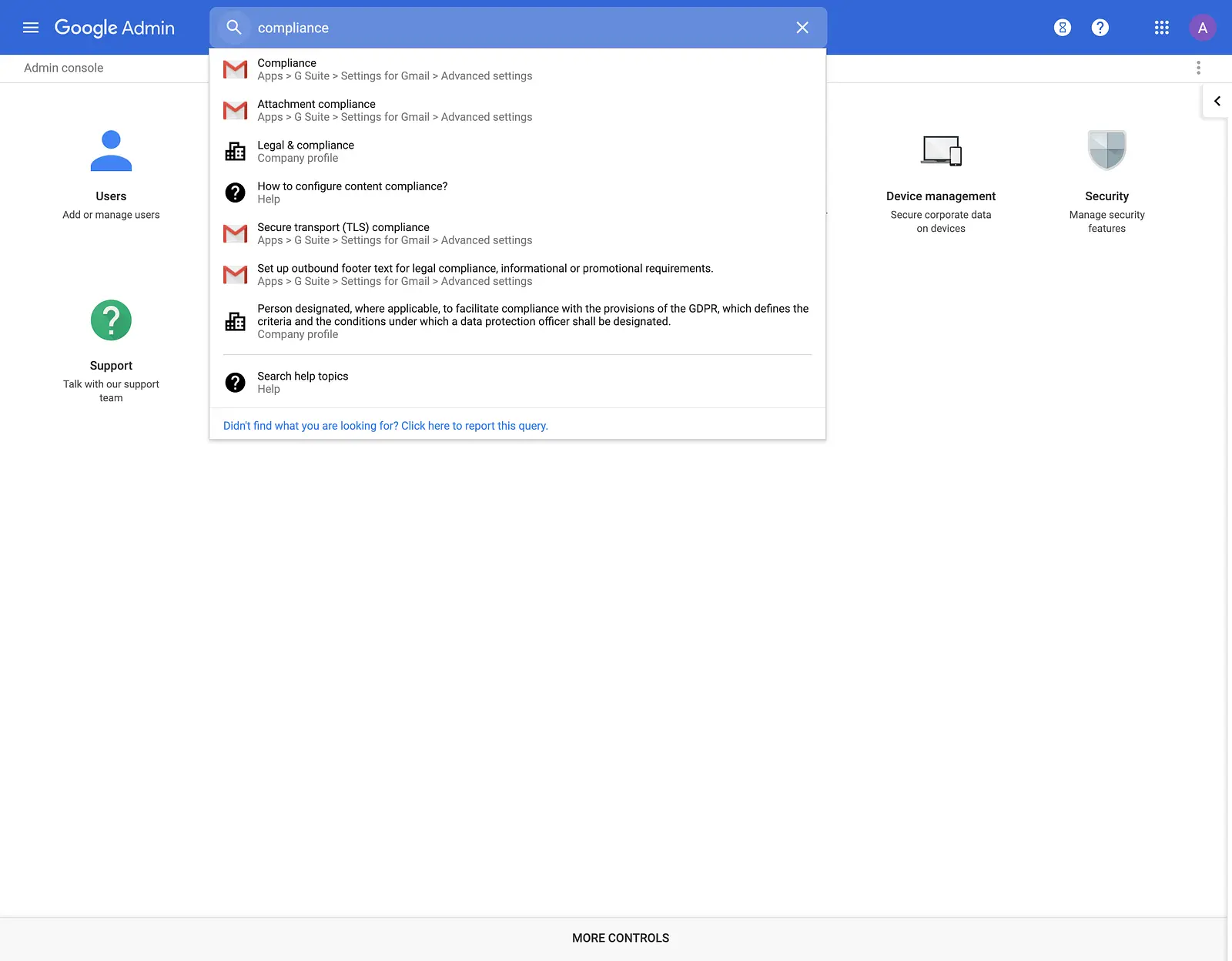Click the search magnifier icon
Screen dimensions: 1232x961
coord(234,28)
